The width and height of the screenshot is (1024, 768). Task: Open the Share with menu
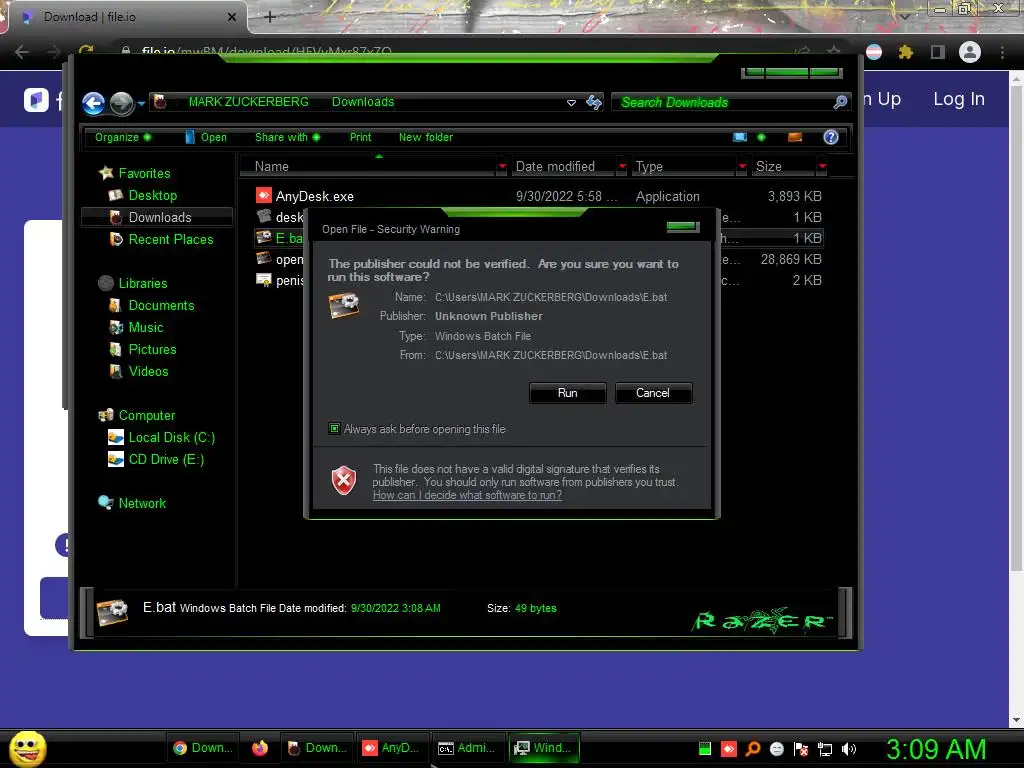pyautogui.click(x=287, y=137)
